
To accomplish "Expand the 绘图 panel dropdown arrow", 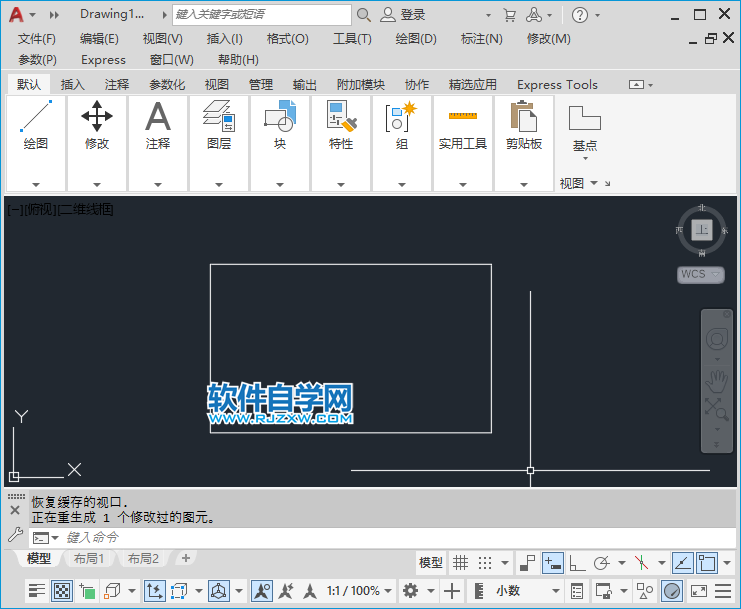I will pyautogui.click(x=36, y=185).
